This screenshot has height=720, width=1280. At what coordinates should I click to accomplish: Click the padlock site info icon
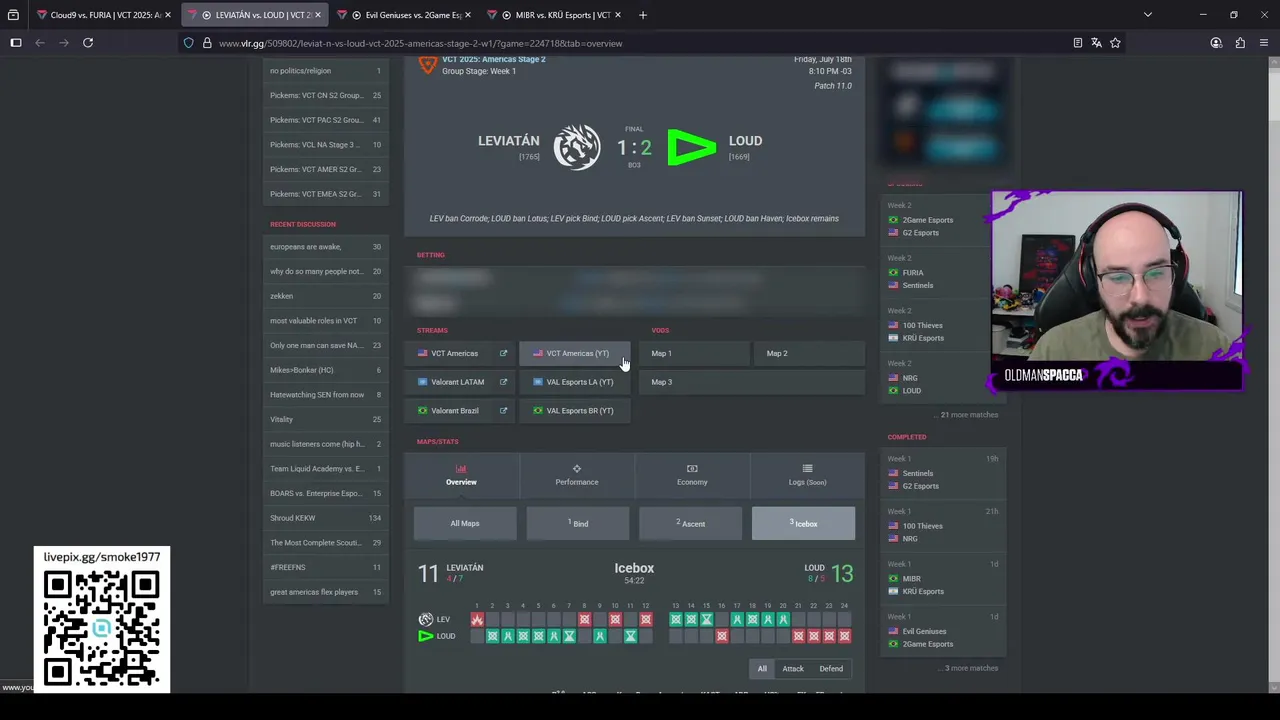click(207, 43)
